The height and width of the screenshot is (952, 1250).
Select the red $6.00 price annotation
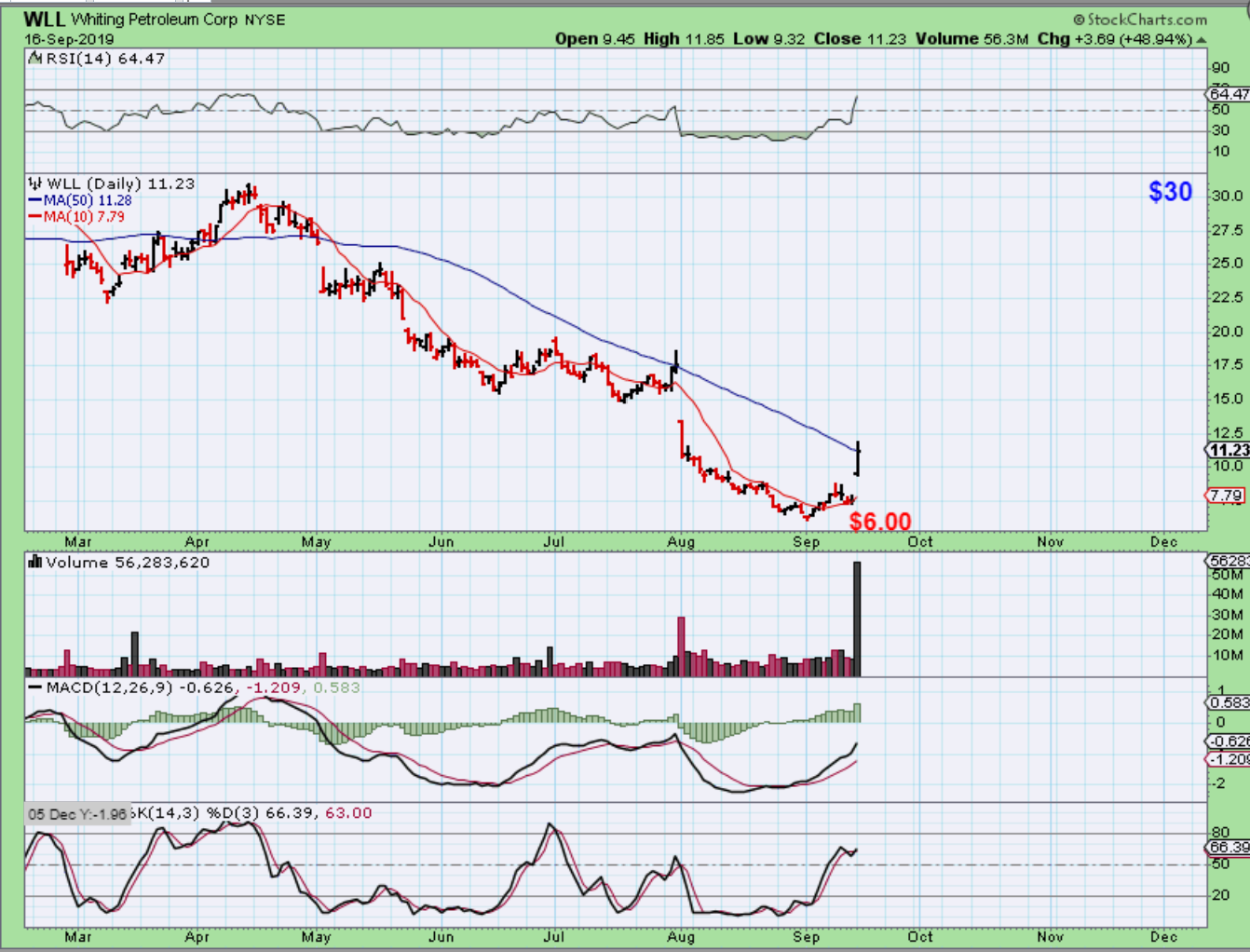click(x=879, y=521)
